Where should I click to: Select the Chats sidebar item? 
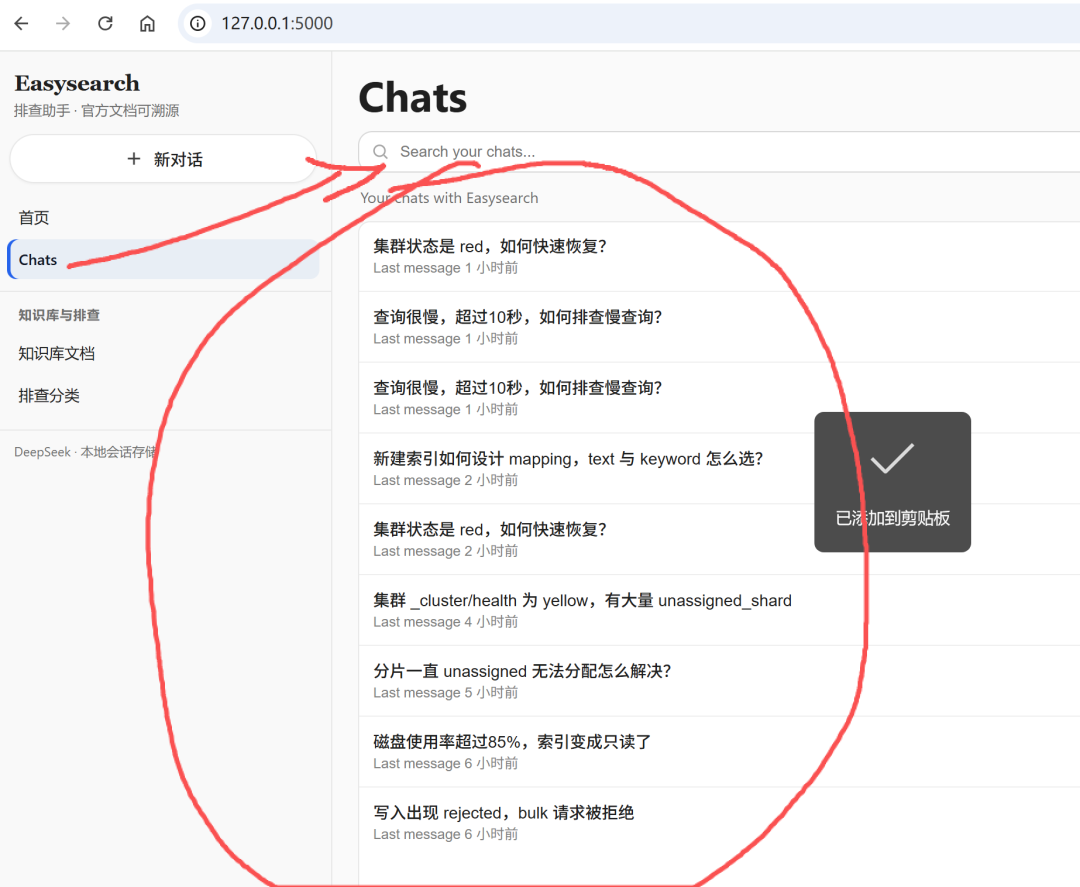coord(163,260)
